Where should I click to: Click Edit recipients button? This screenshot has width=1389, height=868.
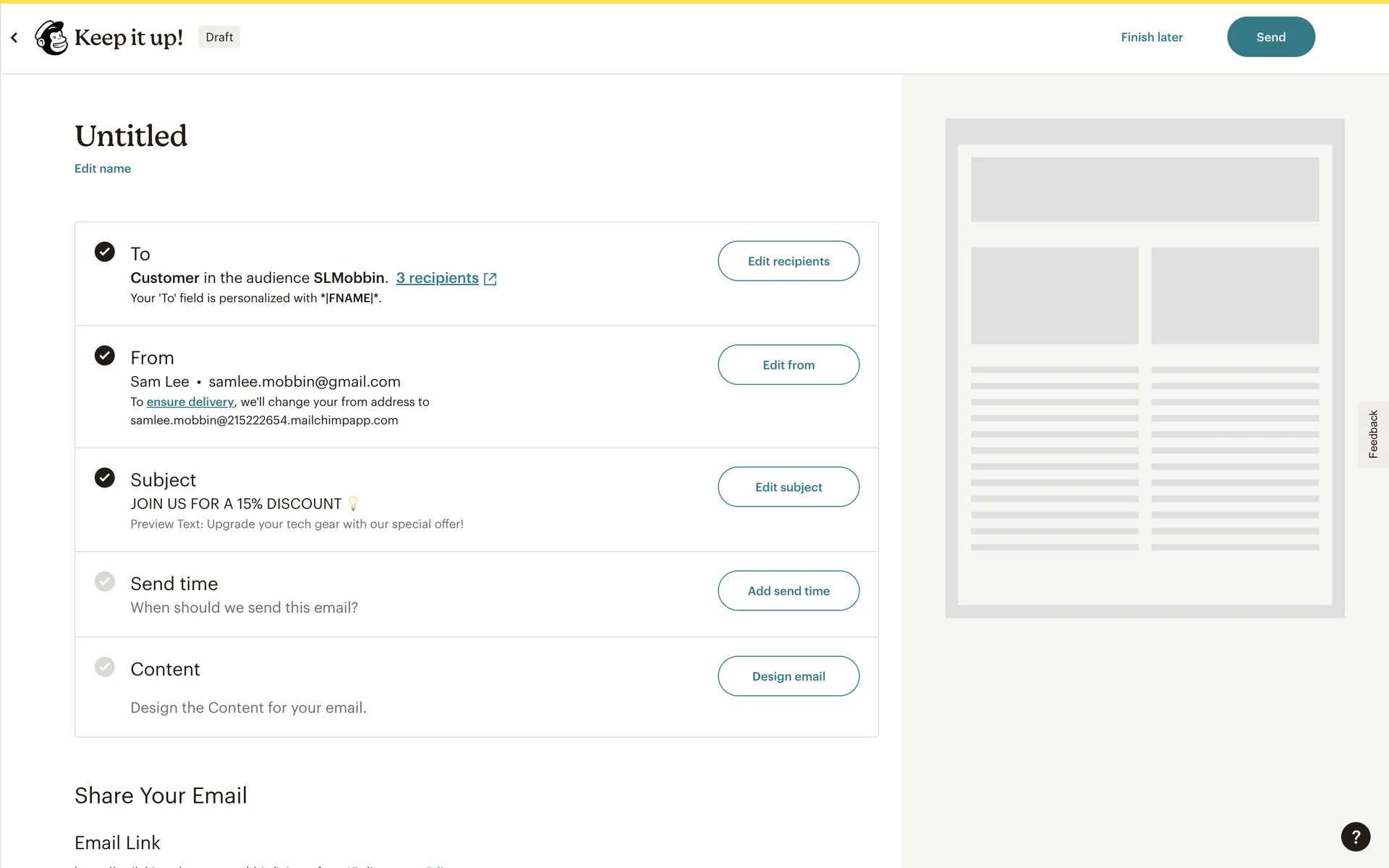(x=788, y=261)
